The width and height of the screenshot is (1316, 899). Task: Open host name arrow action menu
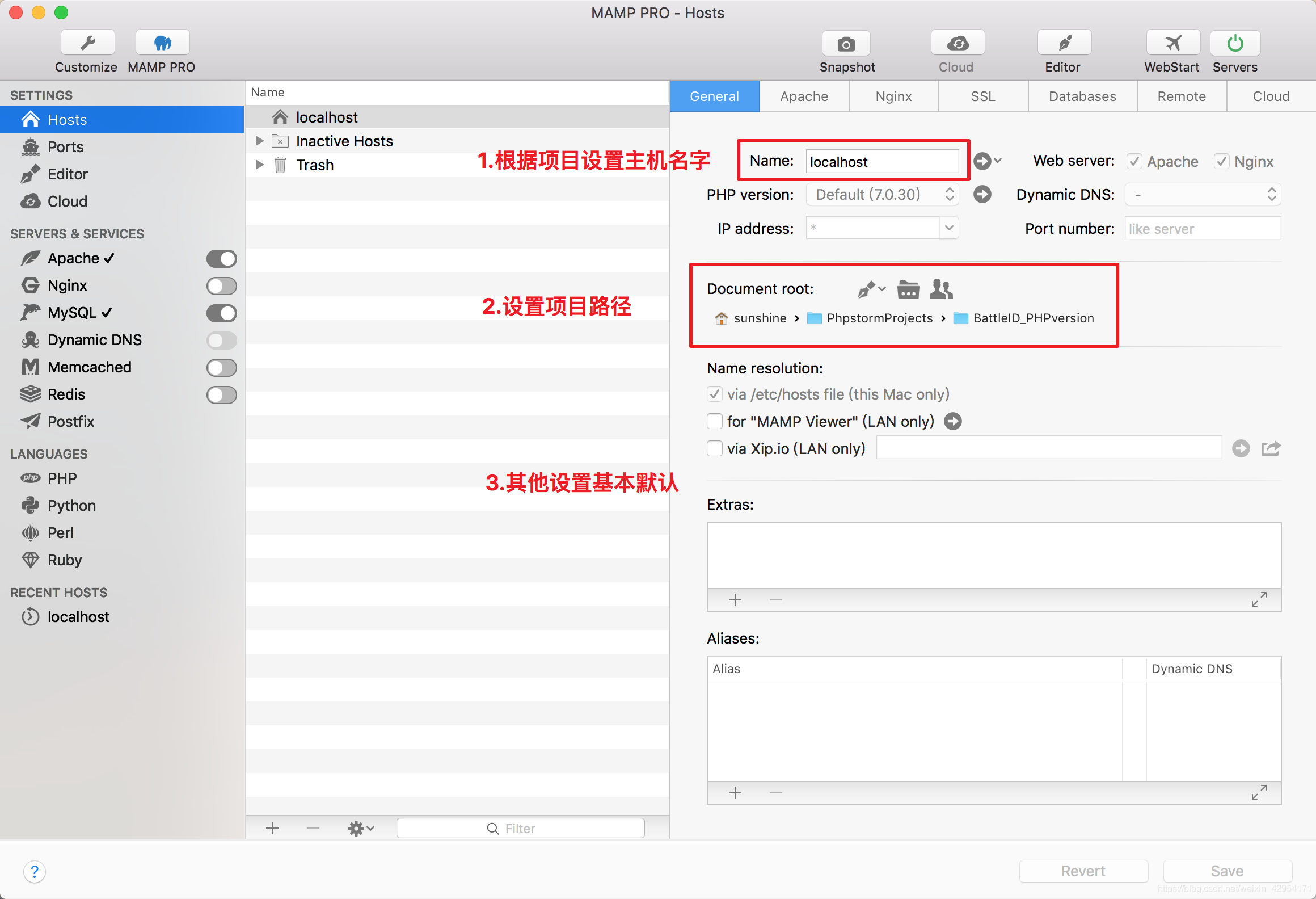[x=988, y=161]
